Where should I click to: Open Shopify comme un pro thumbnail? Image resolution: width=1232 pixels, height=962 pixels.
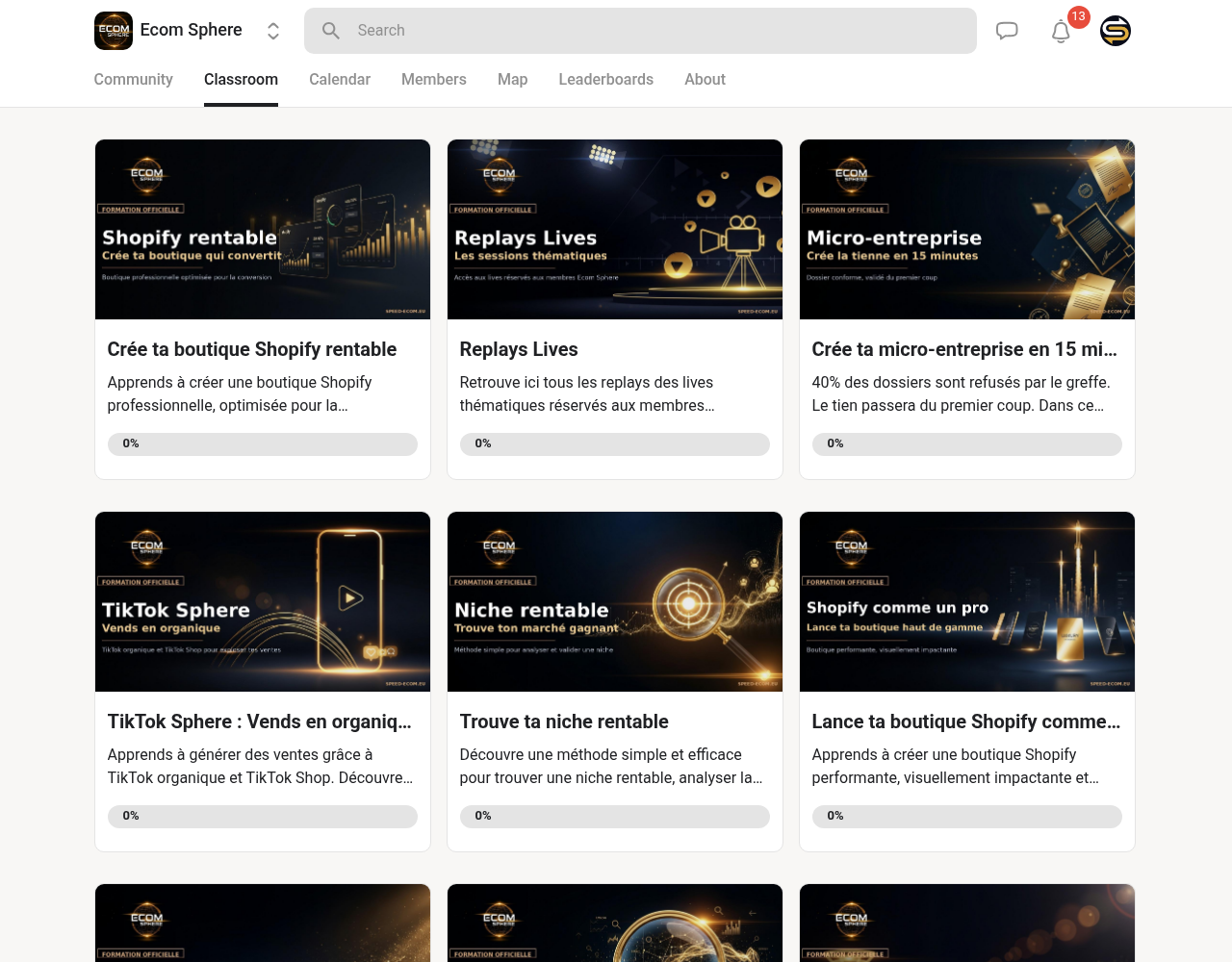967,601
